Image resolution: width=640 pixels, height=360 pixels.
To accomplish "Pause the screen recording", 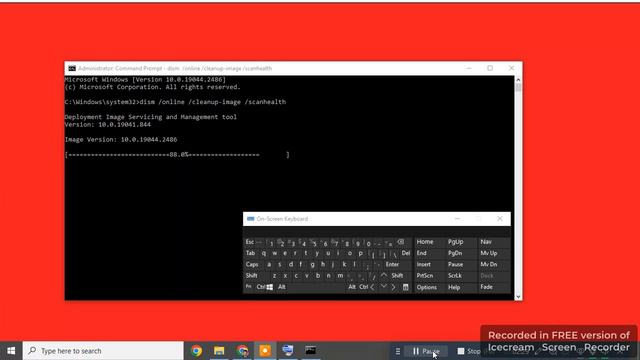I will (x=426, y=351).
